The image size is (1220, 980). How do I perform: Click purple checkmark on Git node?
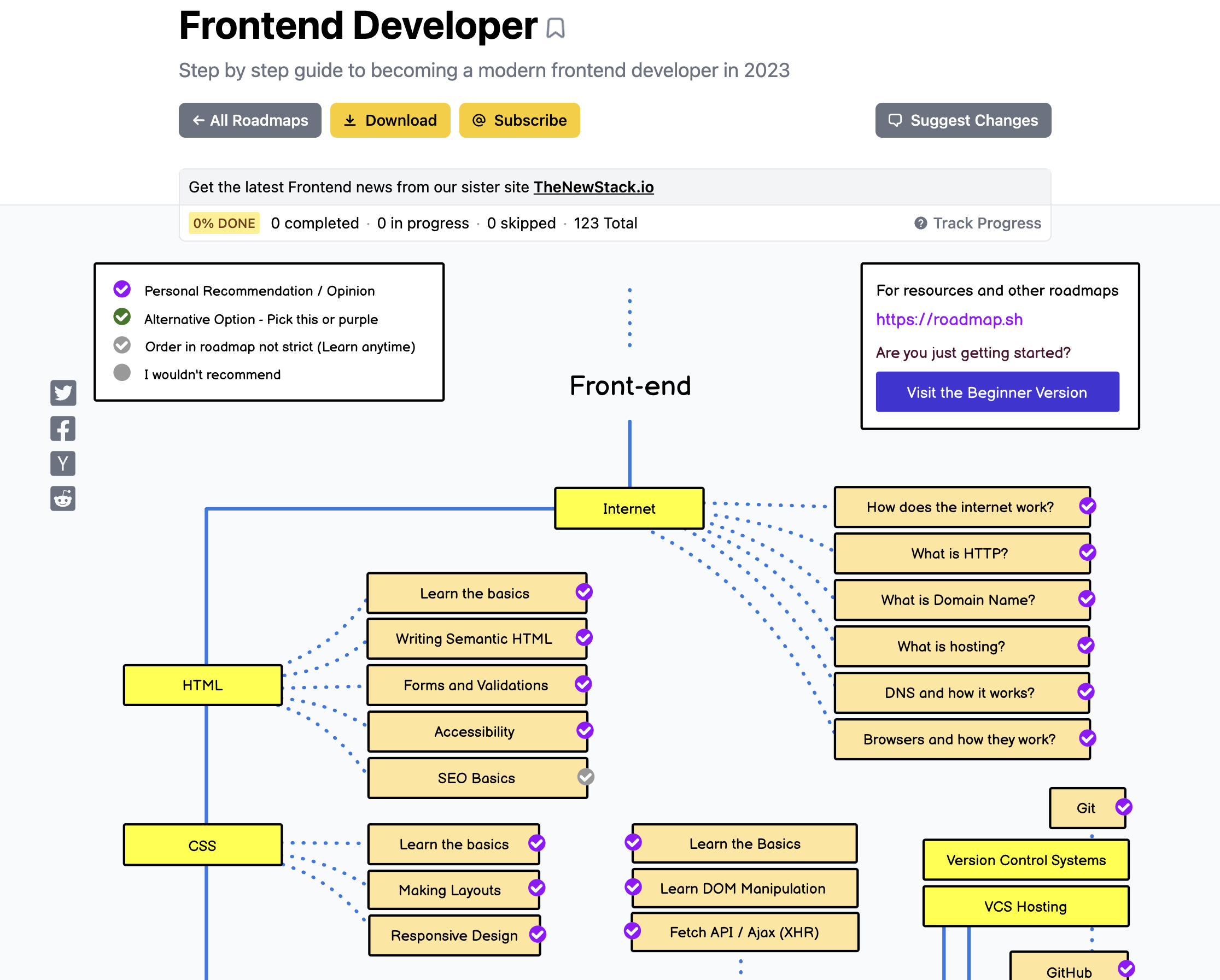[x=1123, y=807]
